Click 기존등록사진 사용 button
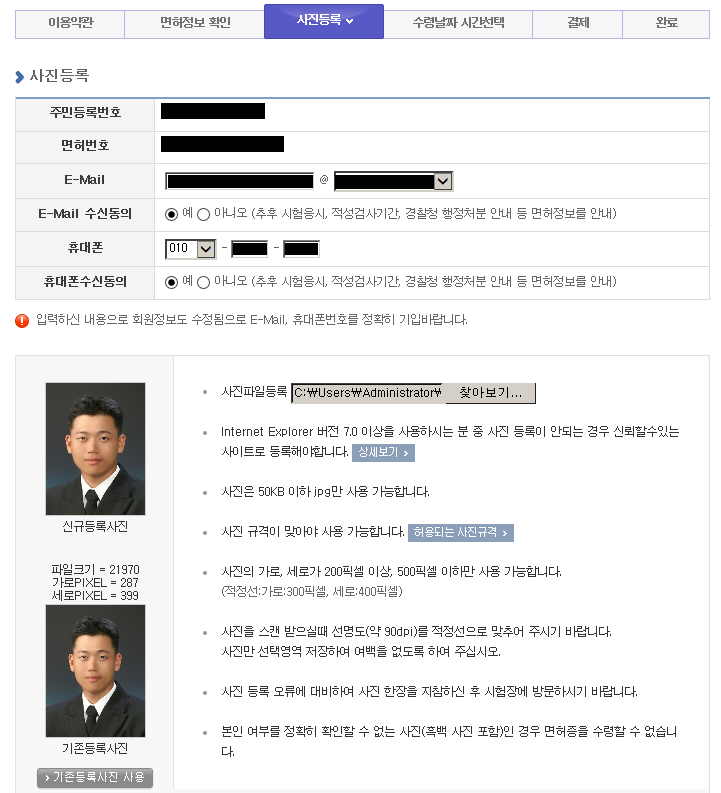 (x=95, y=777)
